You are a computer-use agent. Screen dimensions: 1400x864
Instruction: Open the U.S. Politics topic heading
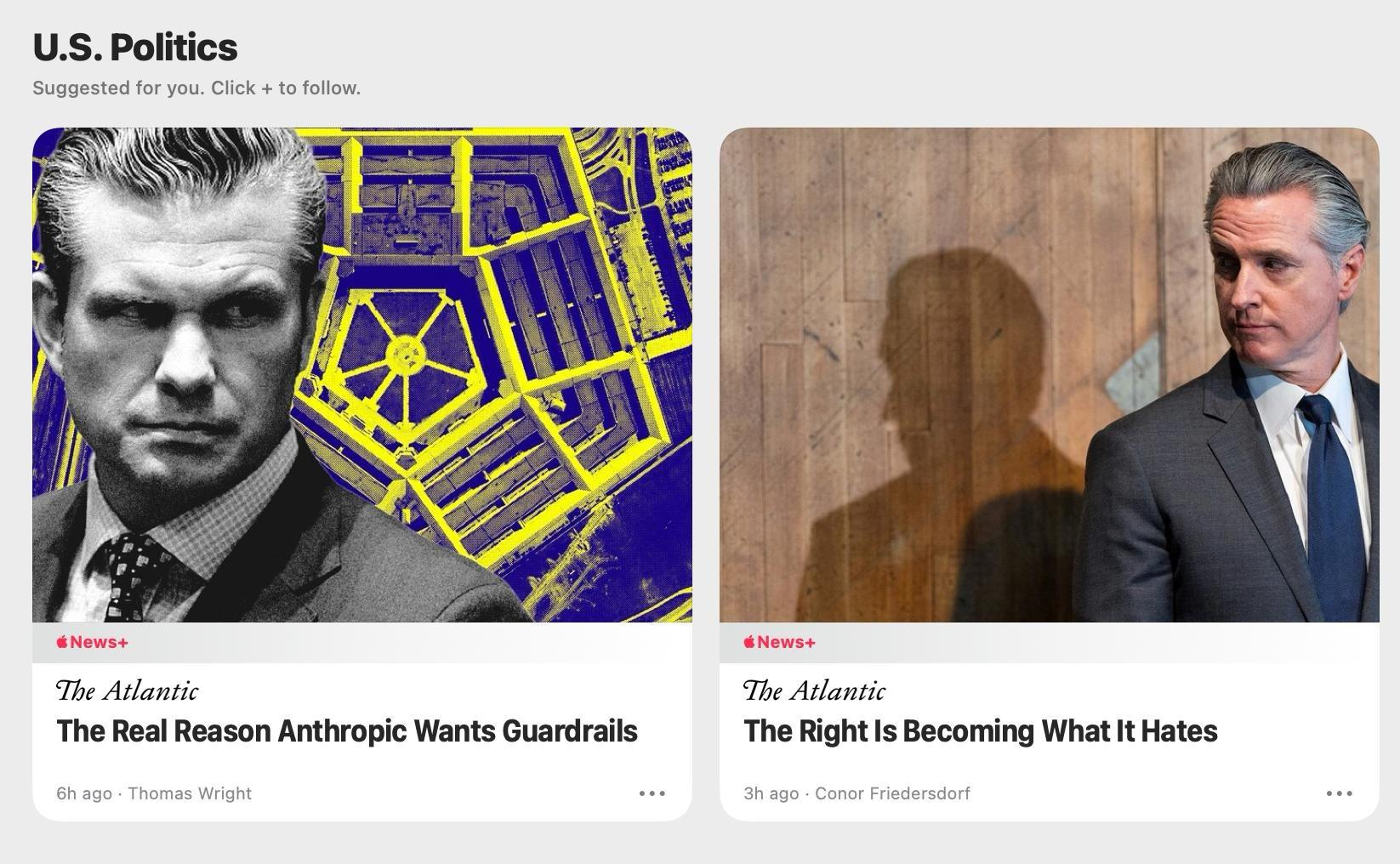(135, 48)
